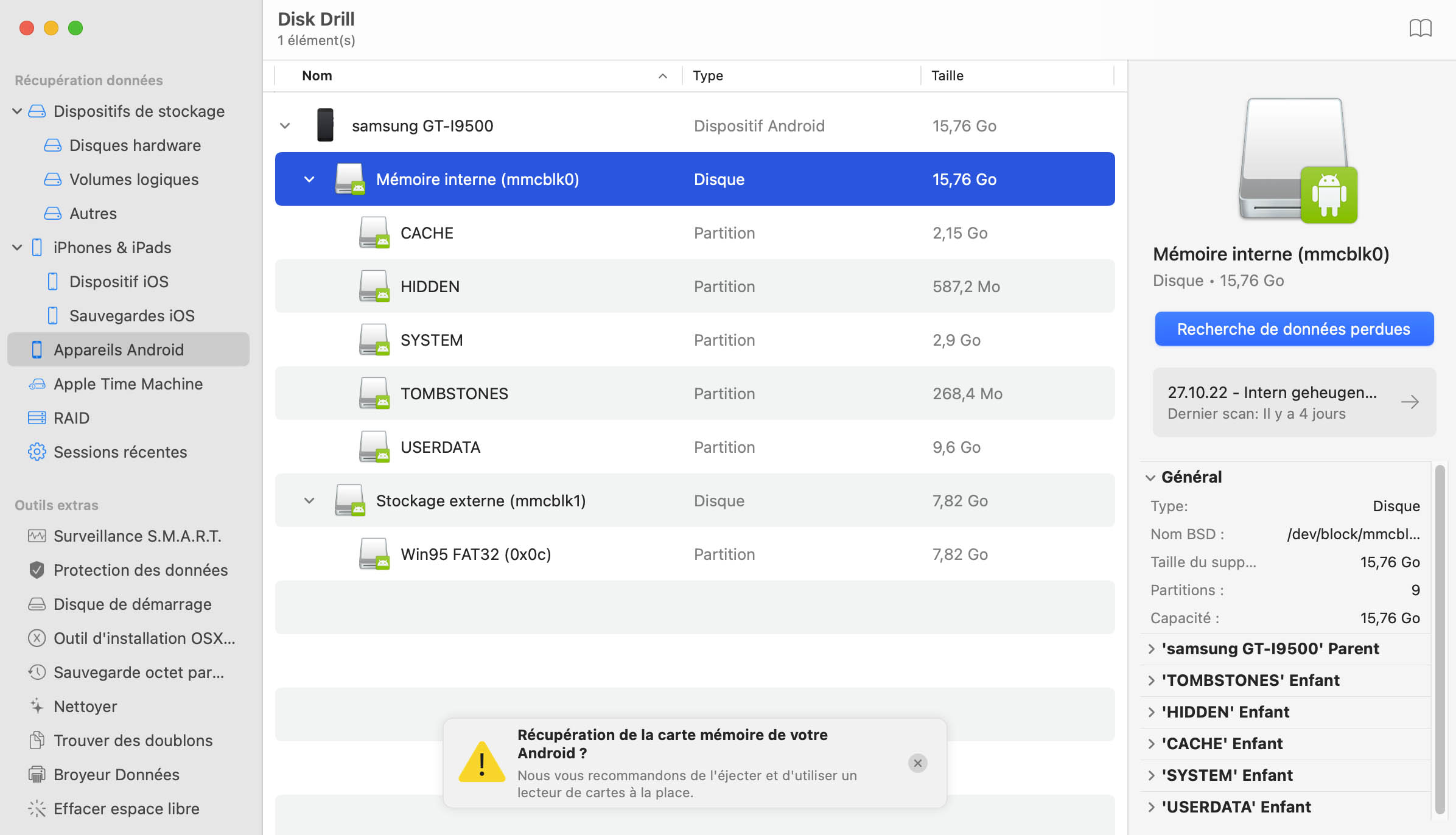Open the help book icon
Screen dimensions: 1456x835
point(1420,28)
